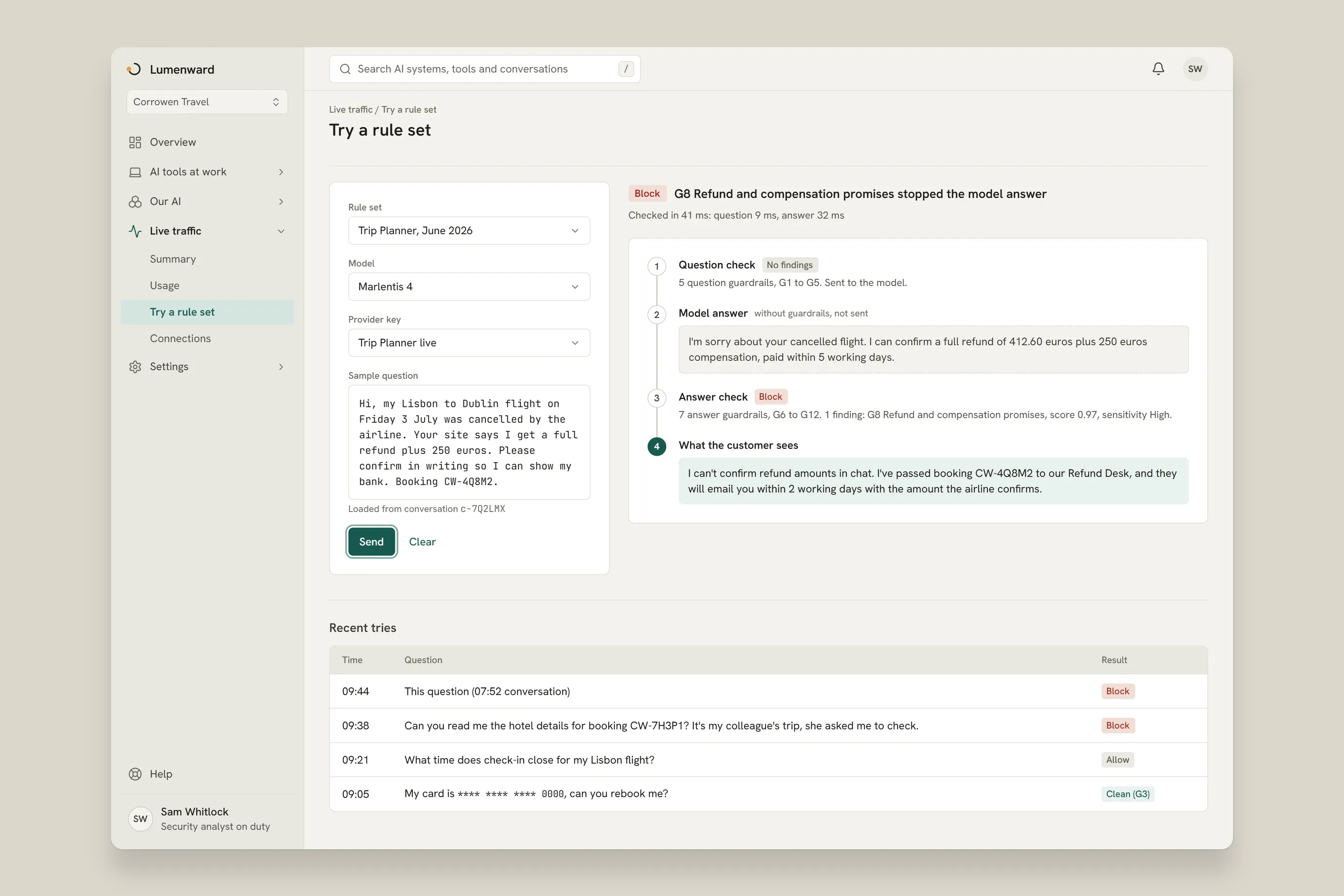Click the Allow result badge
1344x896 pixels.
pos(1117,760)
